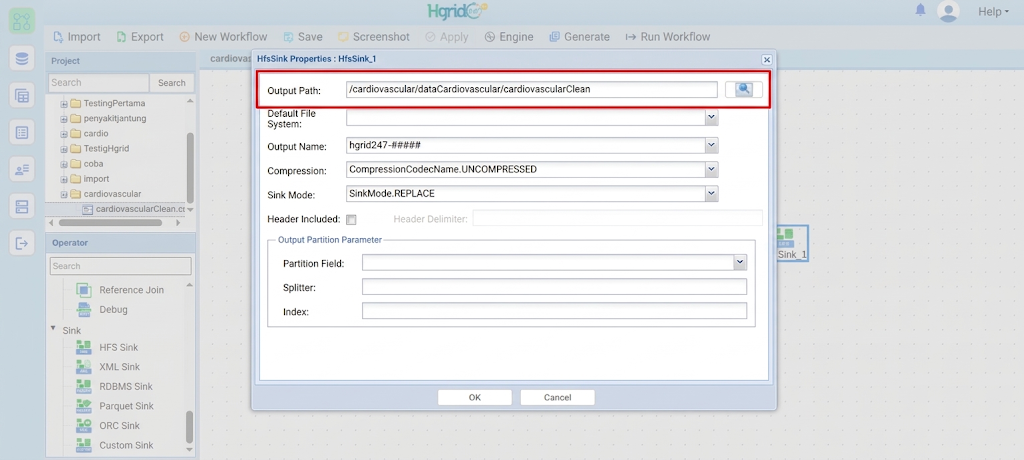Open the Output Name dropdown

[711, 145]
